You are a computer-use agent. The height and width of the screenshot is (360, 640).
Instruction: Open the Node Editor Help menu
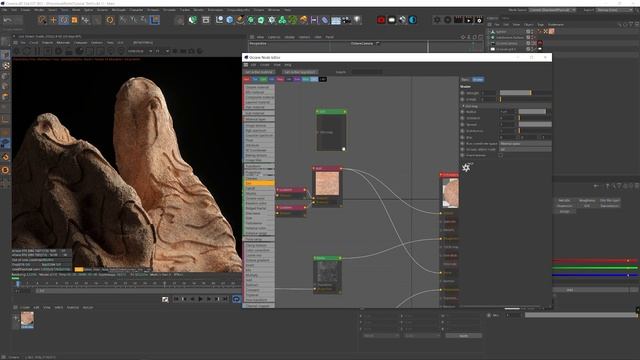(288, 65)
